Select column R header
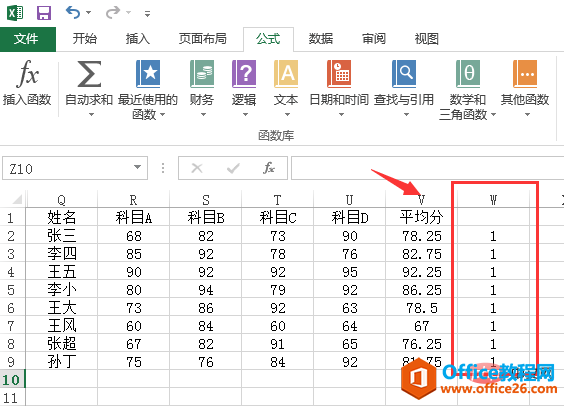 (133, 200)
